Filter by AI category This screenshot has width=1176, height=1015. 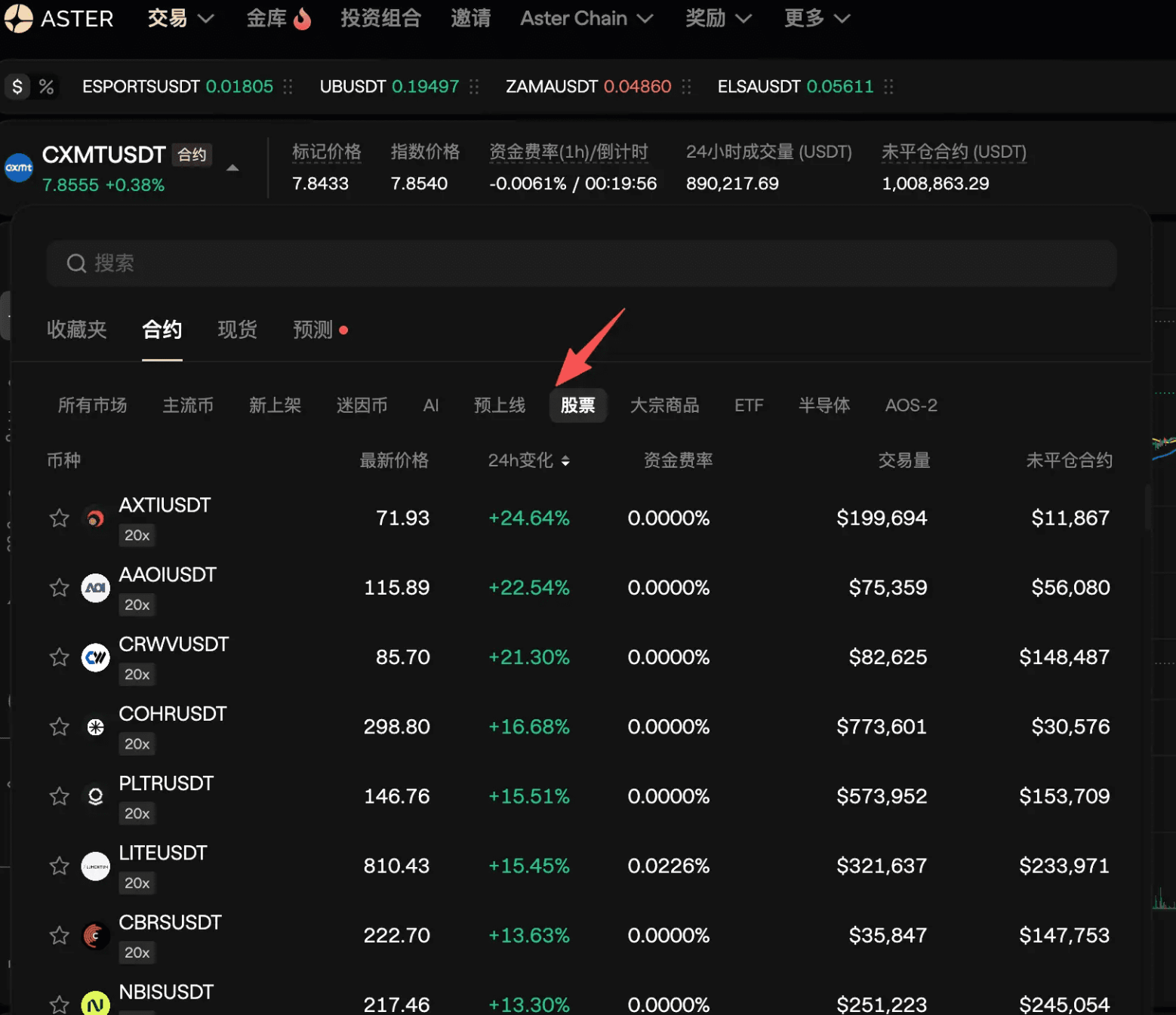click(x=431, y=405)
